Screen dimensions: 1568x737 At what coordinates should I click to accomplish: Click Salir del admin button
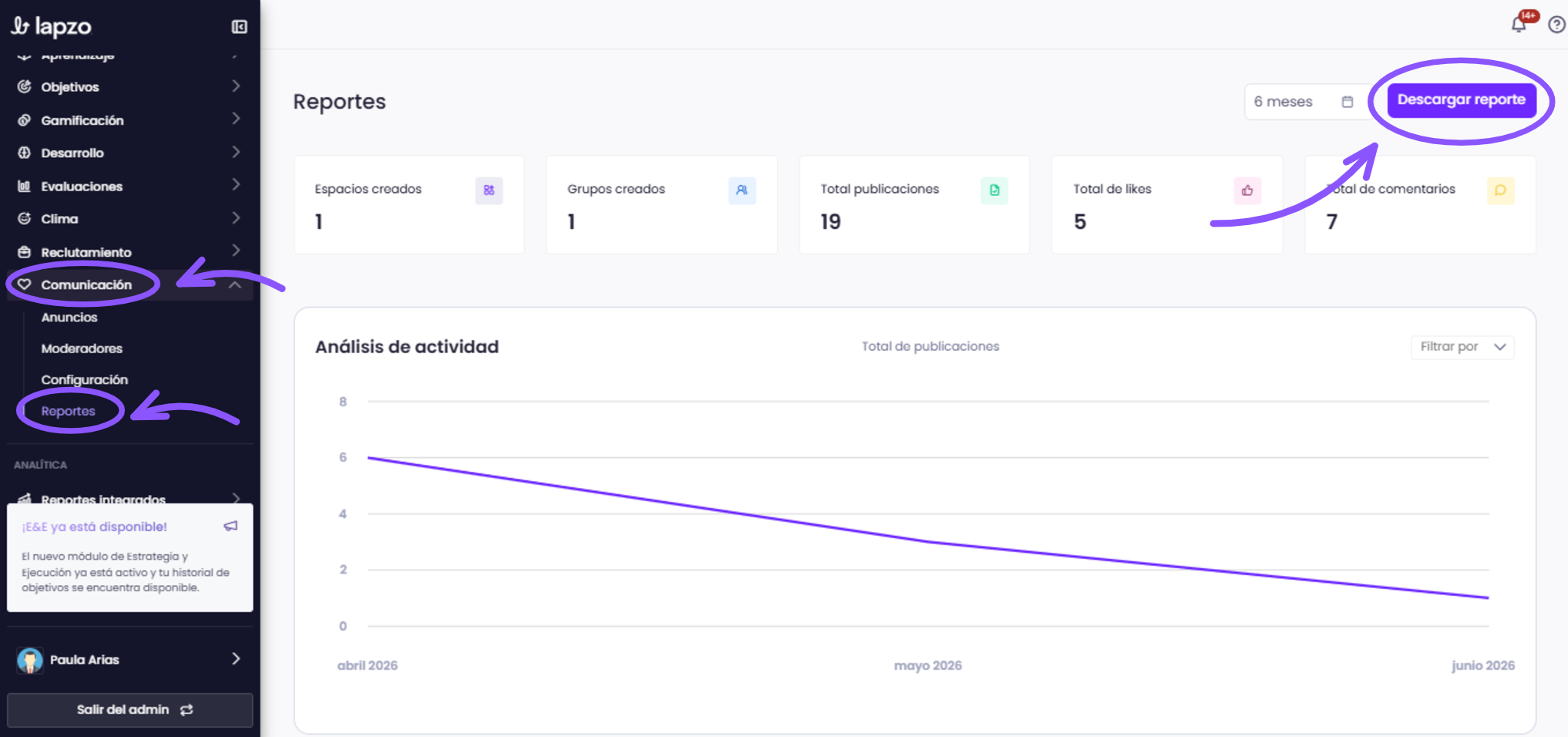[130, 710]
